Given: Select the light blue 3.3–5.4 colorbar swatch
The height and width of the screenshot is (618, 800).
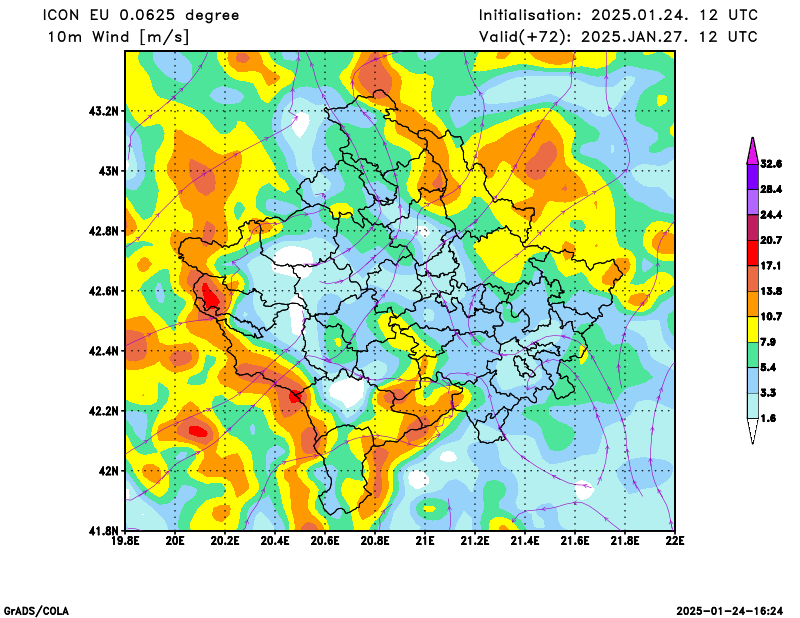Looking at the screenshot, I should pos(753,381).
